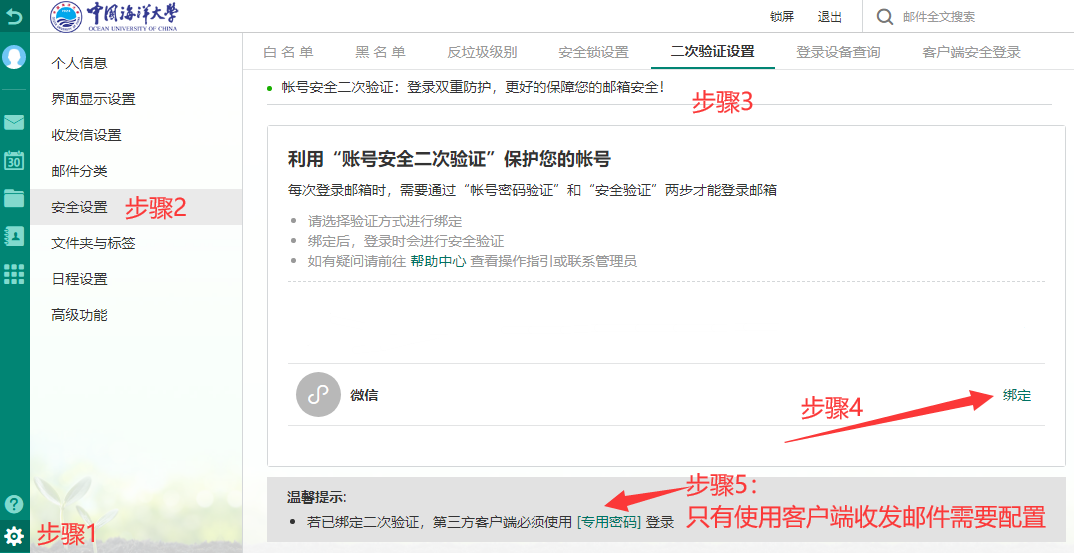Screen dimensions: 1074x553
Task: Switch to the 白名单 tab
Action: coord(288,52)
